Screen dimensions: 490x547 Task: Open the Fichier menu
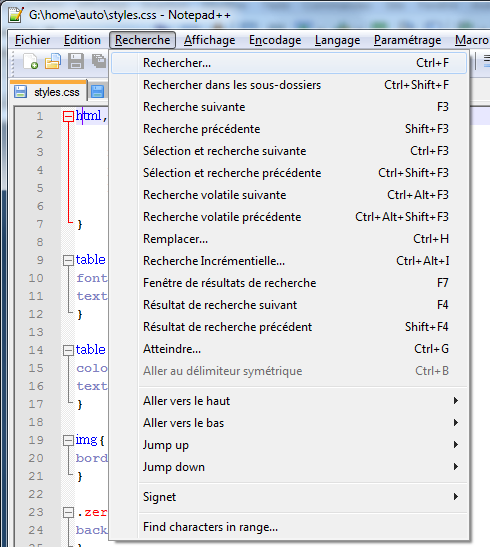(x=32, y=40)
